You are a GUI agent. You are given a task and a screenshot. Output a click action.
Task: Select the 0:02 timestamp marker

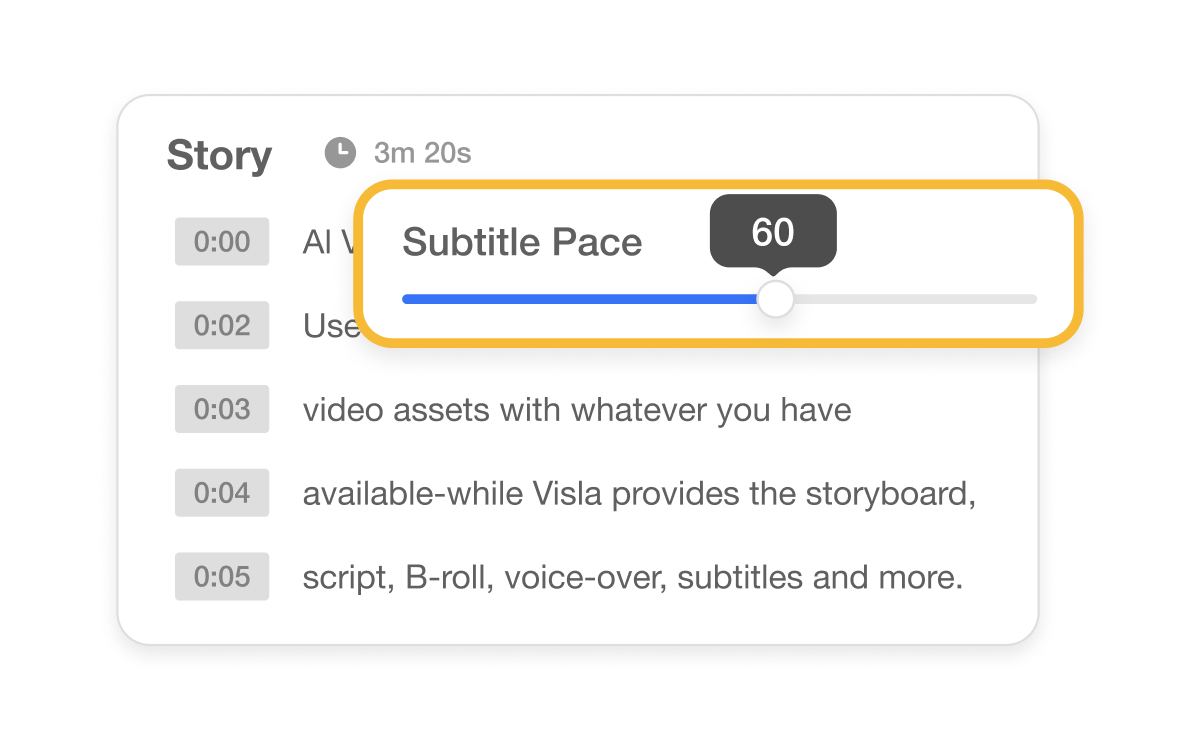(x=222, y=325)
